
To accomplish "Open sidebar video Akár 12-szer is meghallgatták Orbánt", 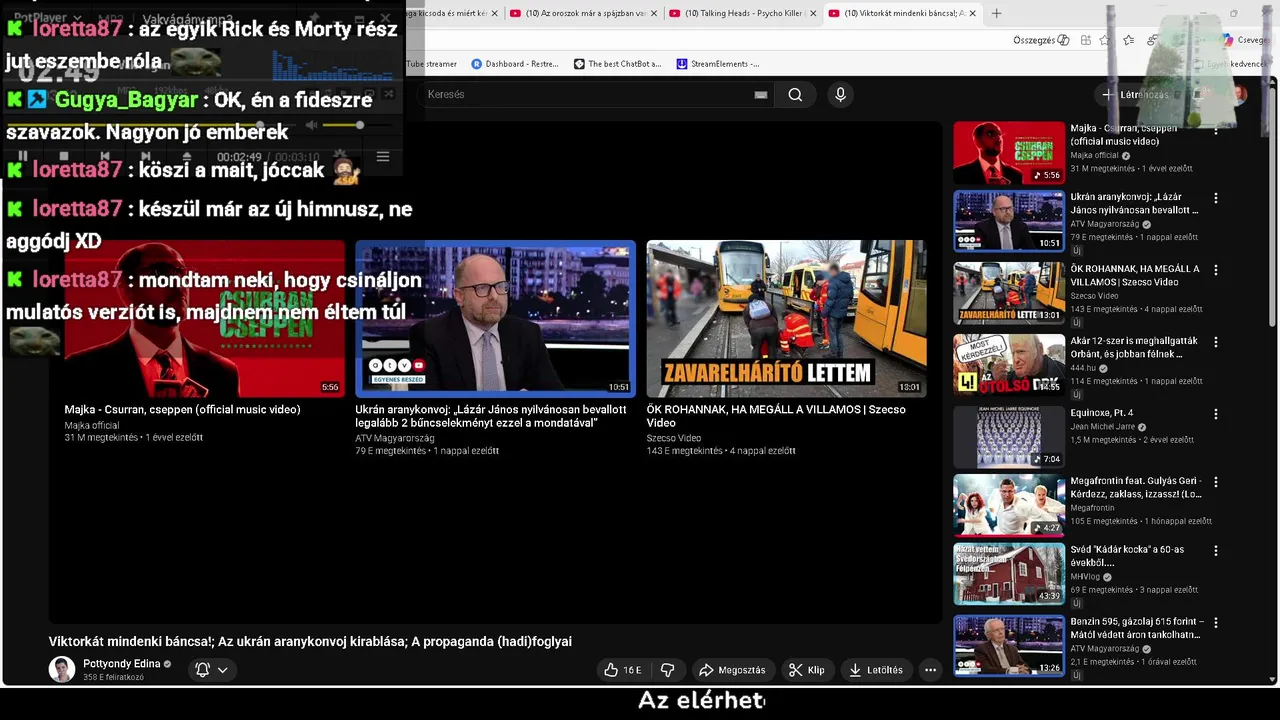I will [x=1136, y=346].
